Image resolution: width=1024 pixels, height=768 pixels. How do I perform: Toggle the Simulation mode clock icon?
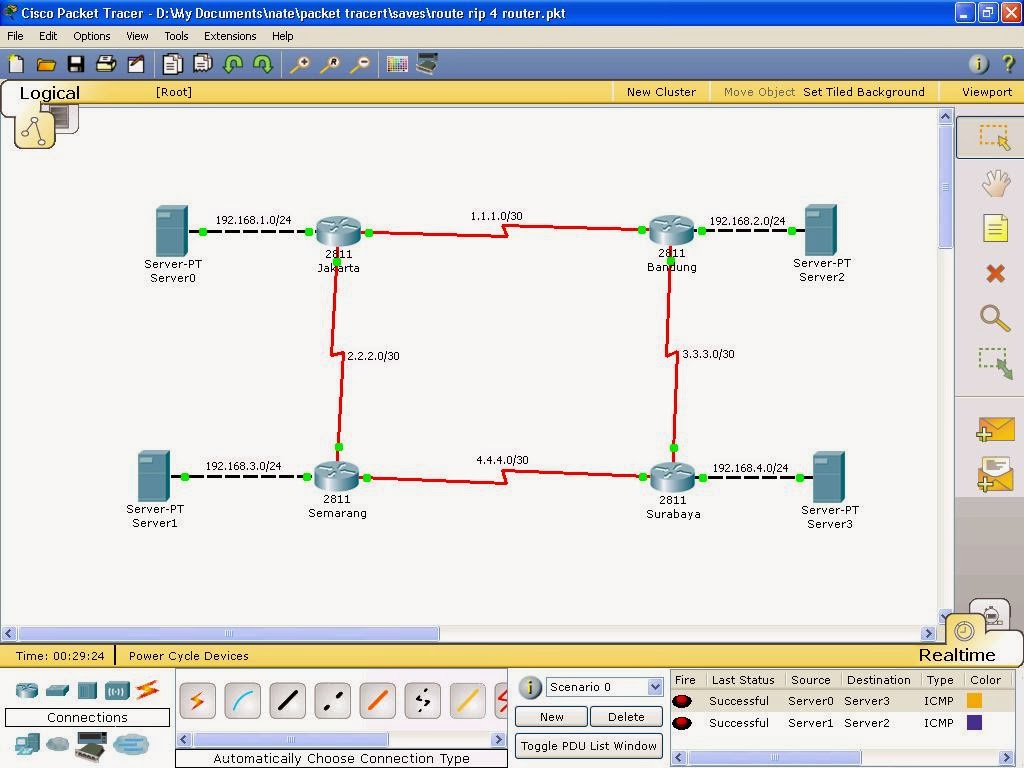coord(990,617)
